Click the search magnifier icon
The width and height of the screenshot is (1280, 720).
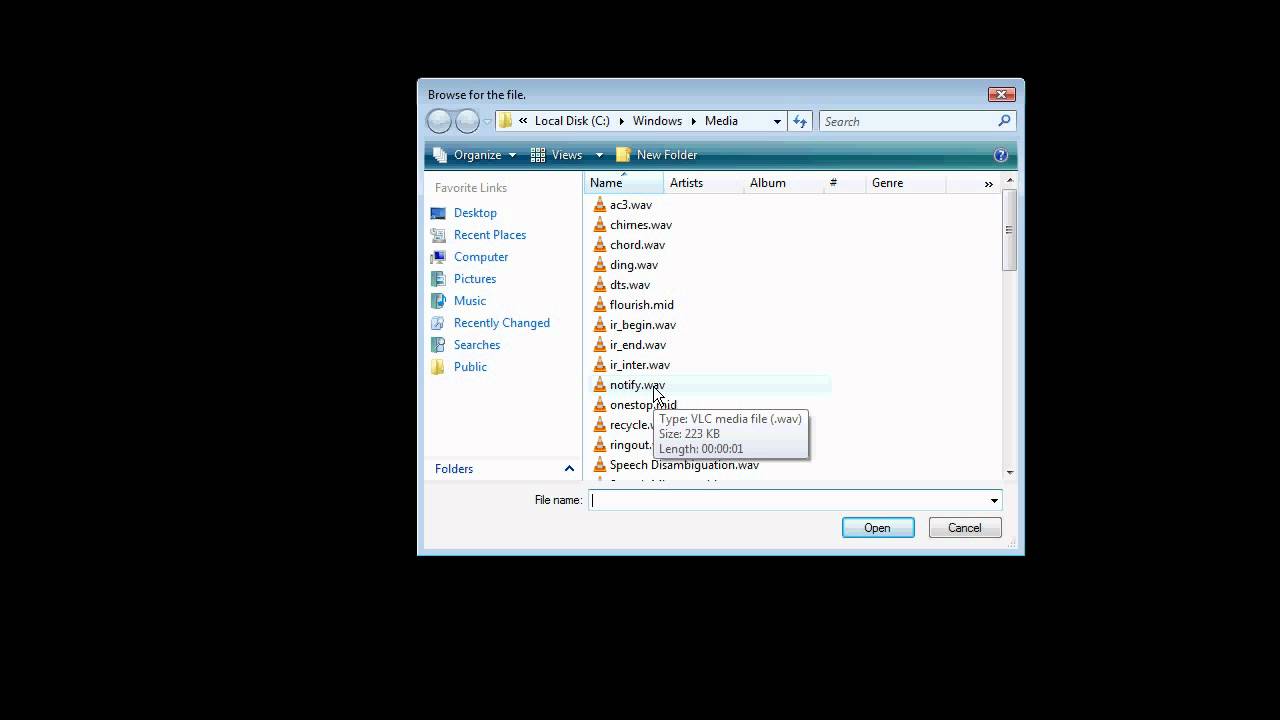1004,121
